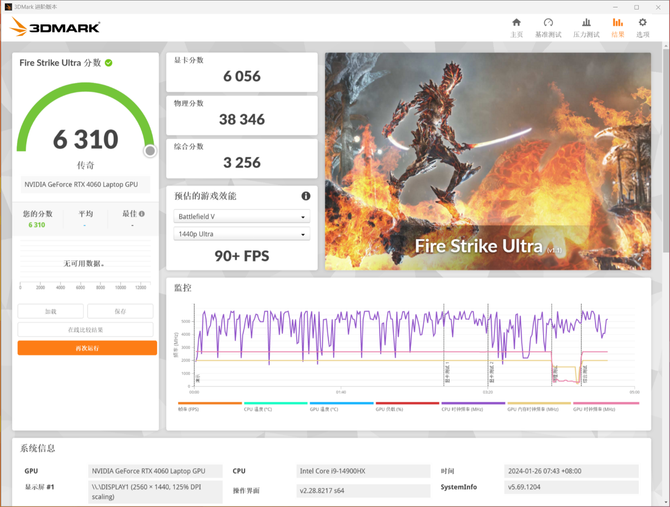
Task: Click the 操作界面 version v2.28.8217 s64
Action: pyautogui.click(x=363, y=491)
